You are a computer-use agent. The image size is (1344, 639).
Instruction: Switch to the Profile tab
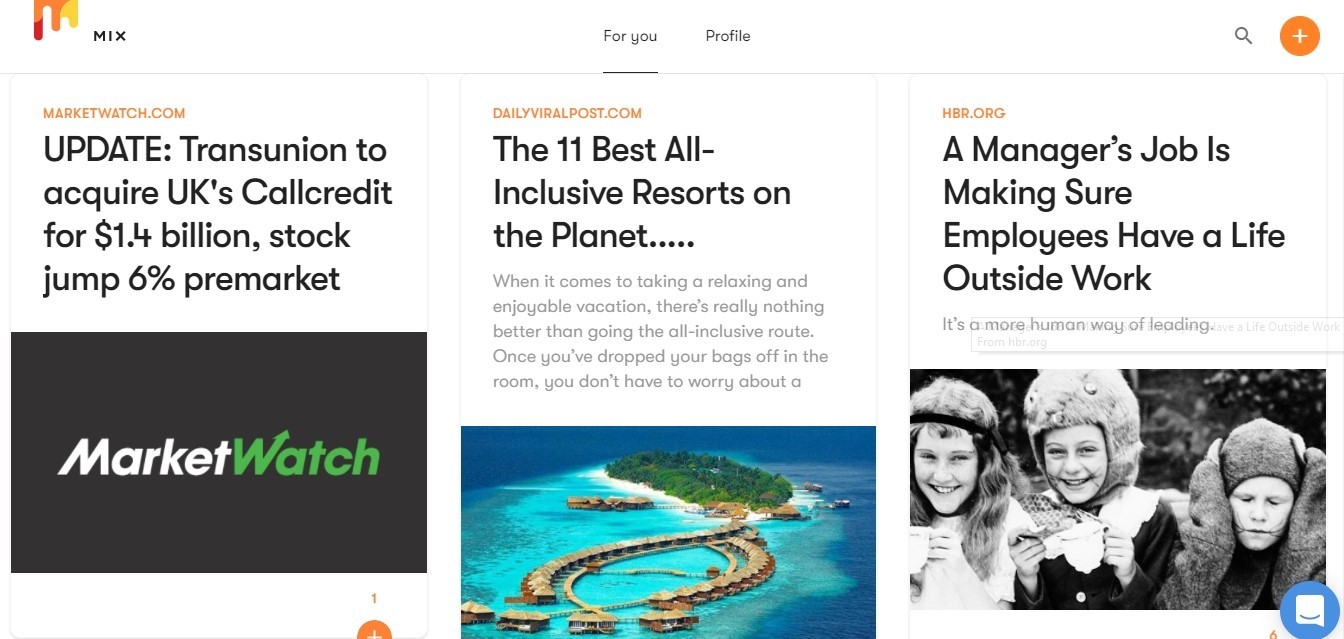(x=728, y=36)
